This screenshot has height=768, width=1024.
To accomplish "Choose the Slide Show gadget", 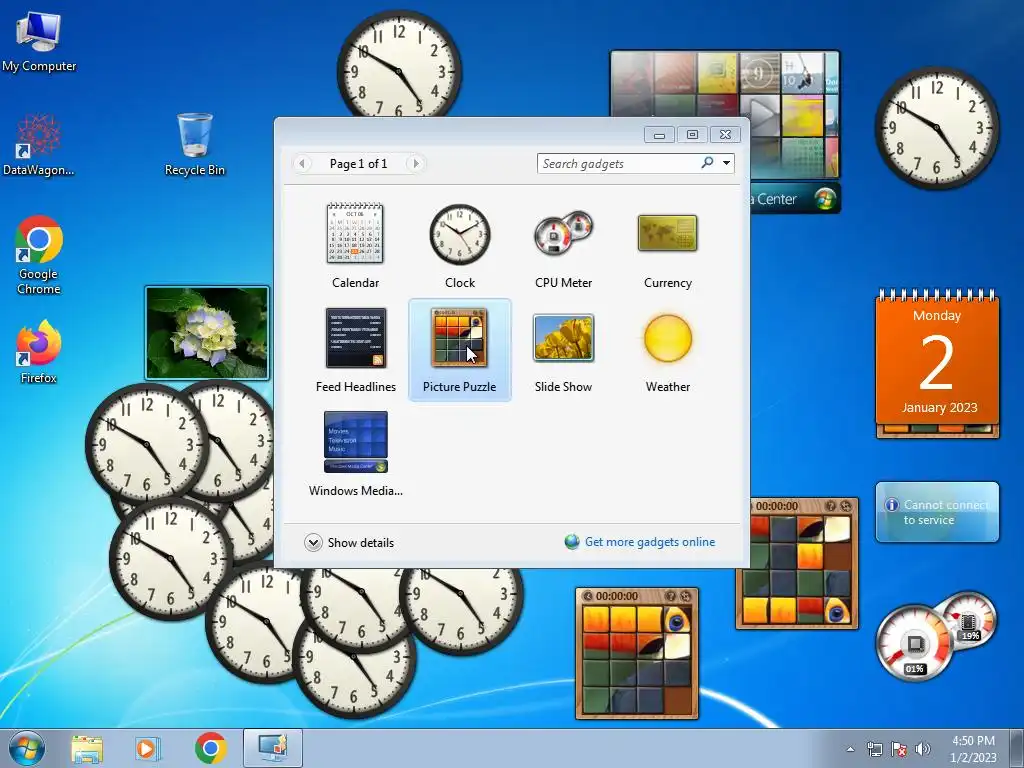I will point(563,350).
